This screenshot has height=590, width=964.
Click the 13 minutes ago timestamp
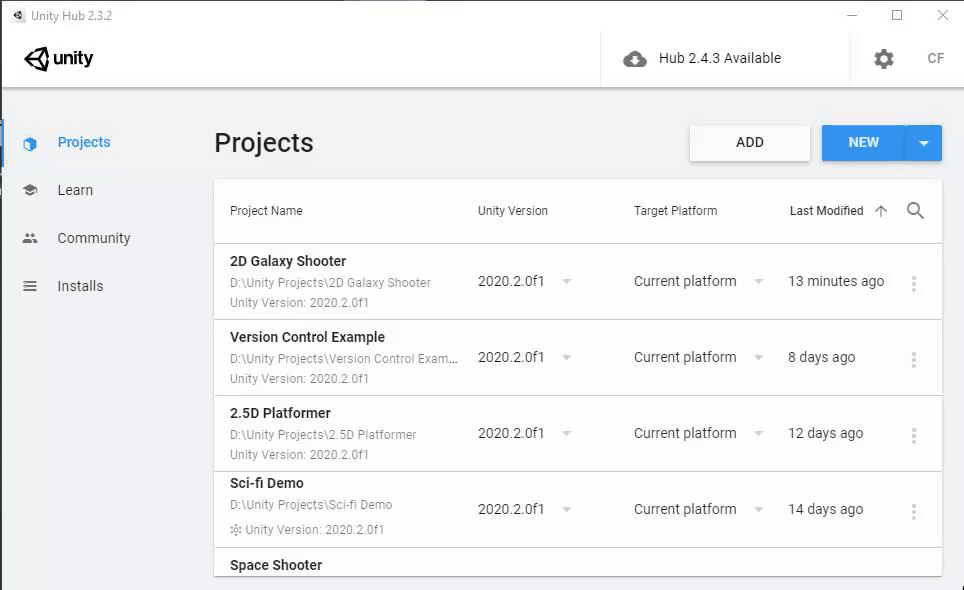tap(836, 281)
